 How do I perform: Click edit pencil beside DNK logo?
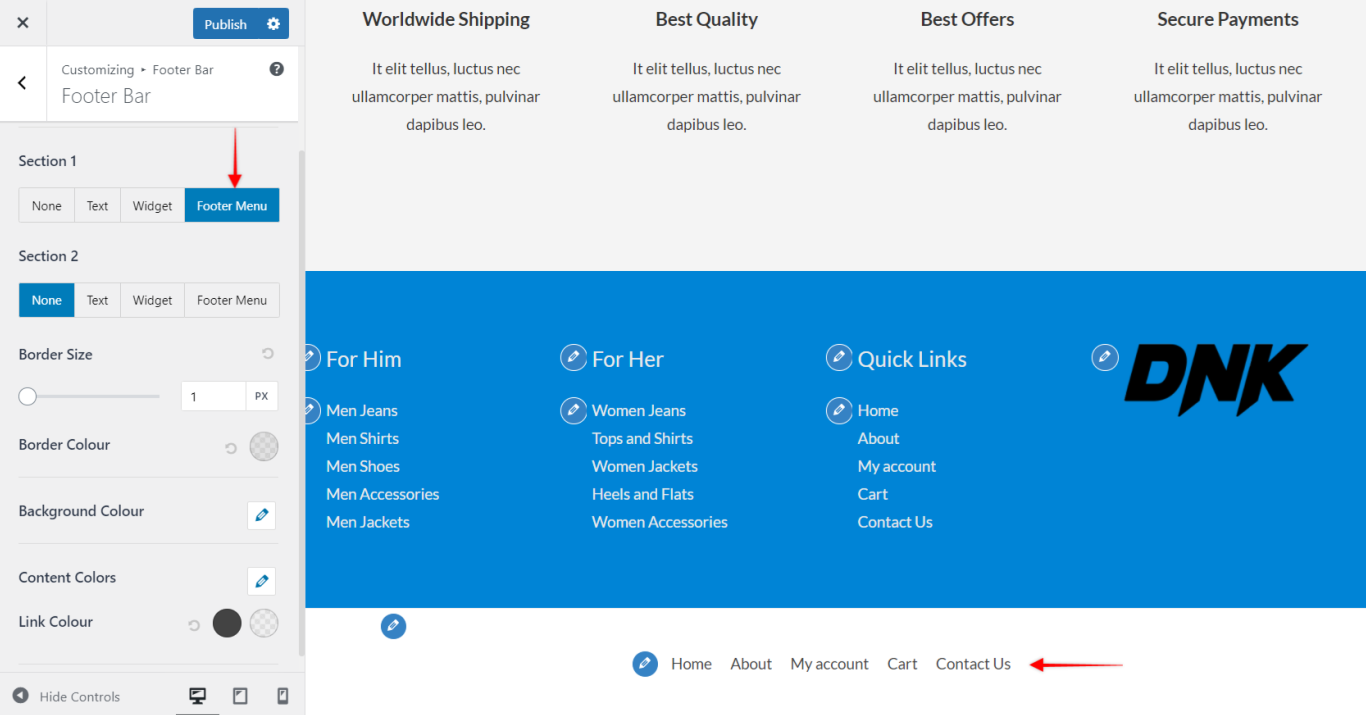(x=1105, y=357)
